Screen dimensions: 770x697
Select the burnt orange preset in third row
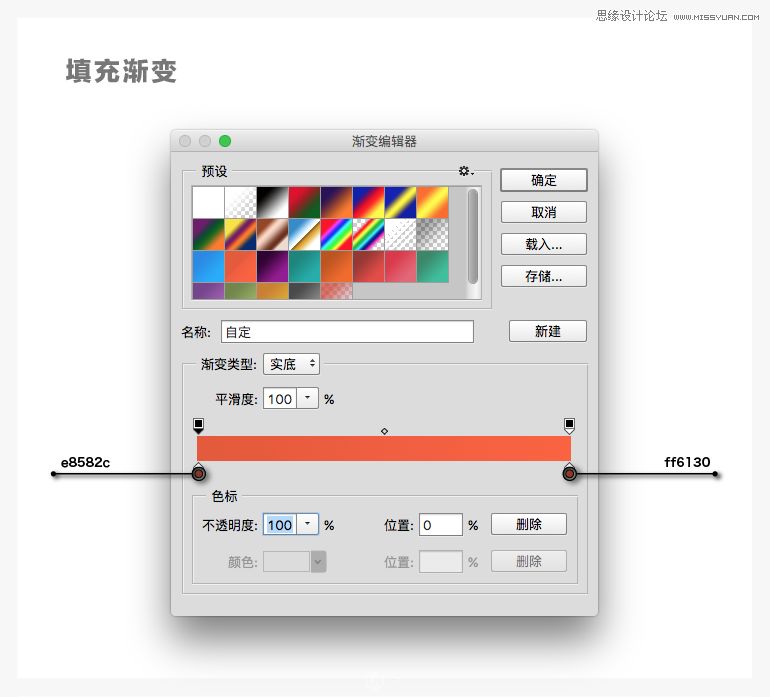336,266
